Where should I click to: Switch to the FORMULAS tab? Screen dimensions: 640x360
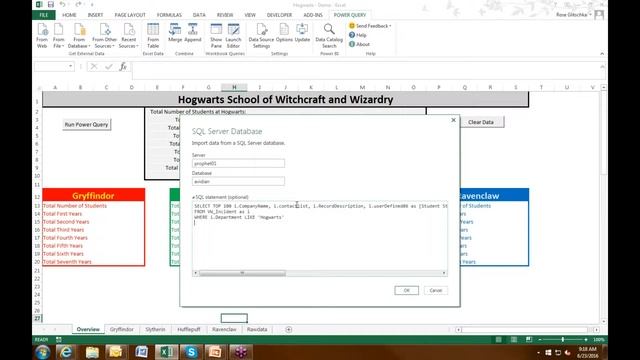click(169, 15)
